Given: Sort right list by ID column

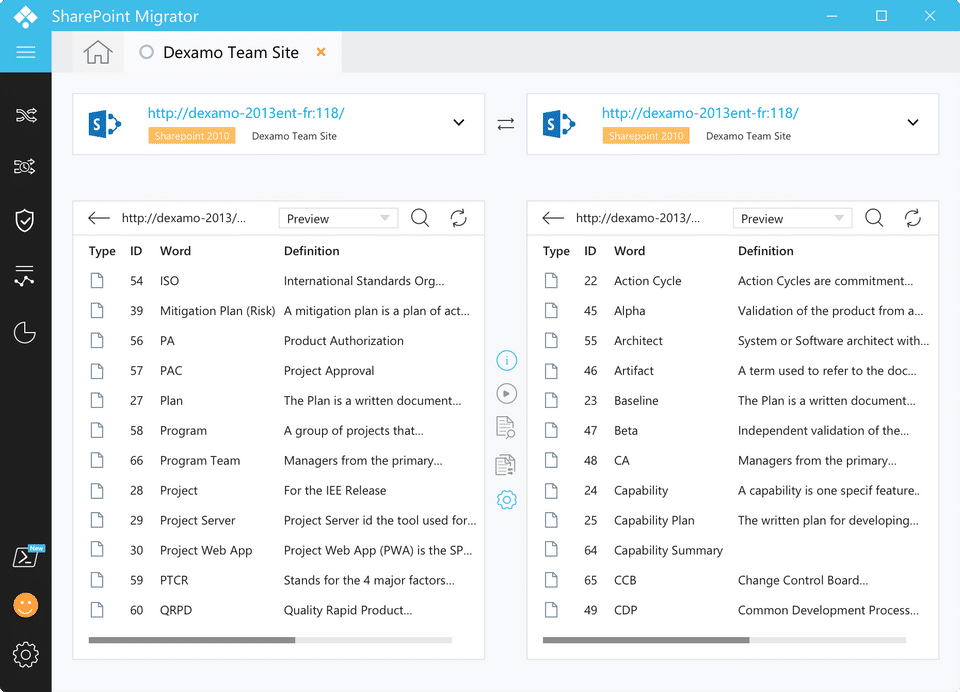Looking at the screenshot, I should click(590, 251).
